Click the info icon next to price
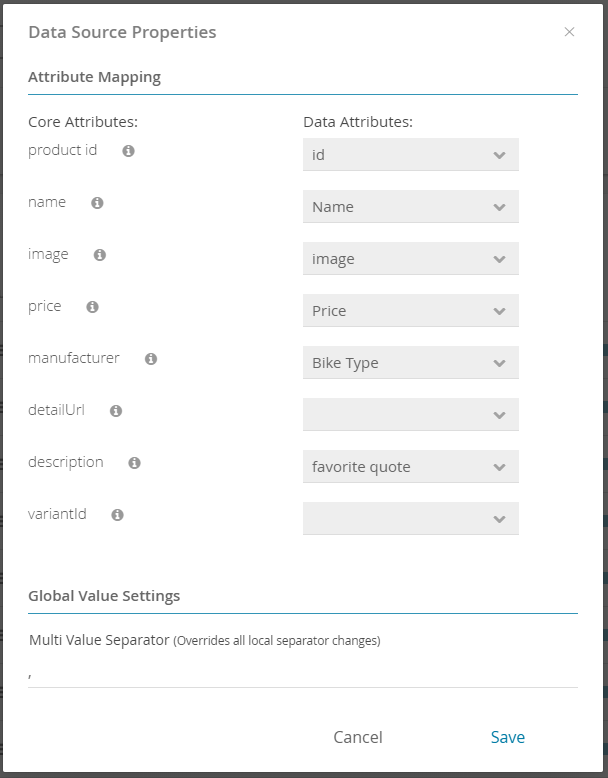This screenshot has width=608, height=778. coord(92,307)
